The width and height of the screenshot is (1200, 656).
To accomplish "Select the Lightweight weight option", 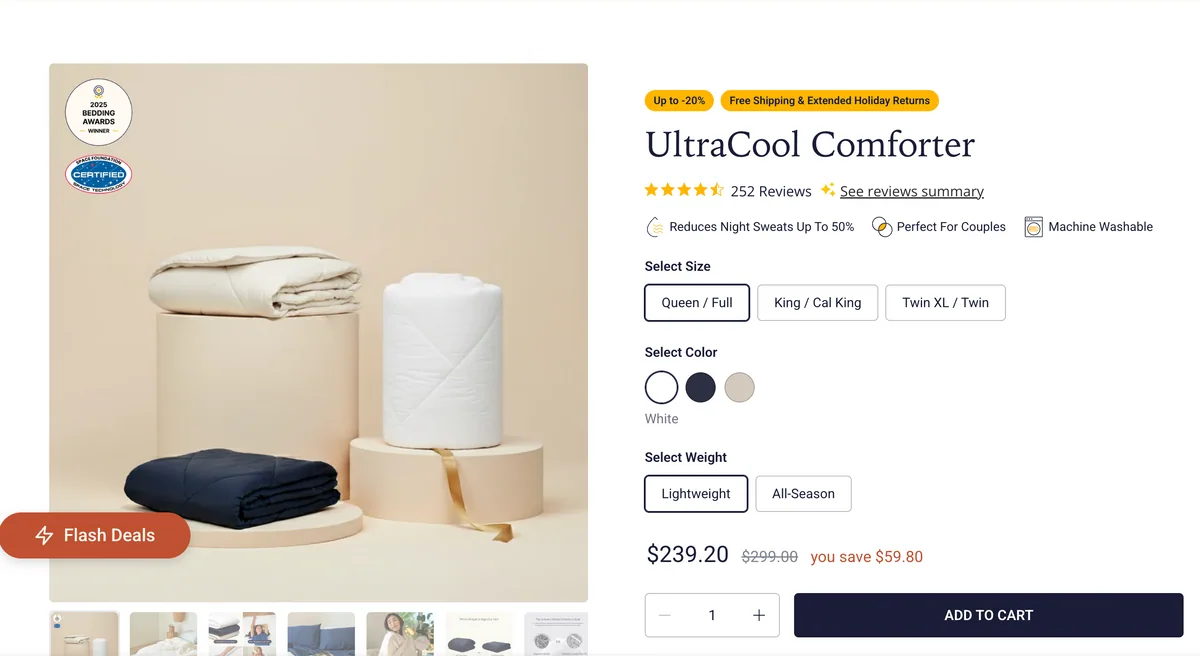I will [x=696, y=494].
